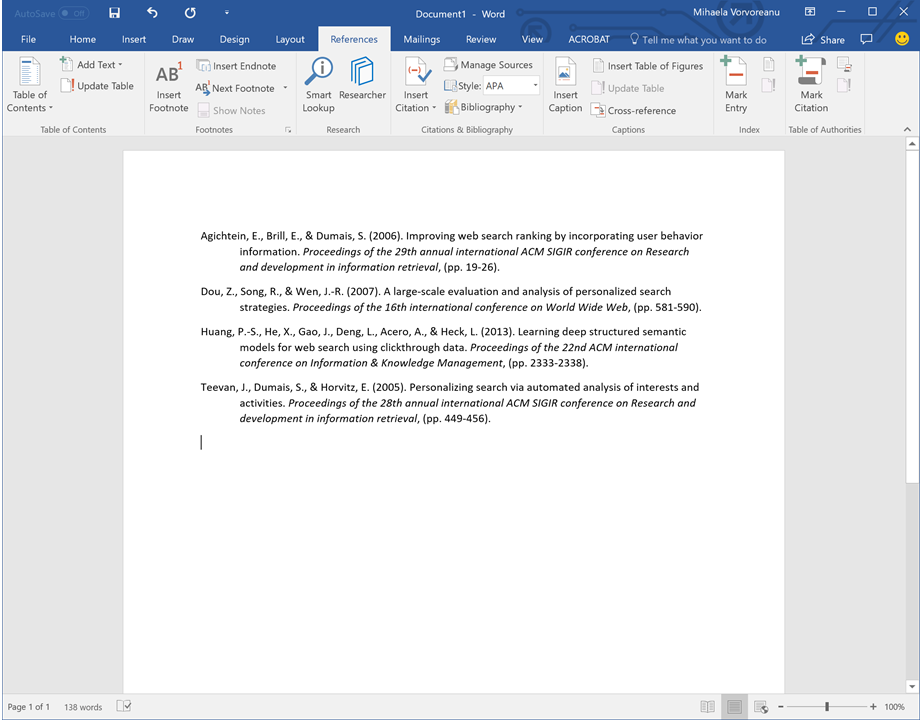The height and width of the screenshot is (720, 922).
Task: Enable Web Layout view
Action: point(760,706)
